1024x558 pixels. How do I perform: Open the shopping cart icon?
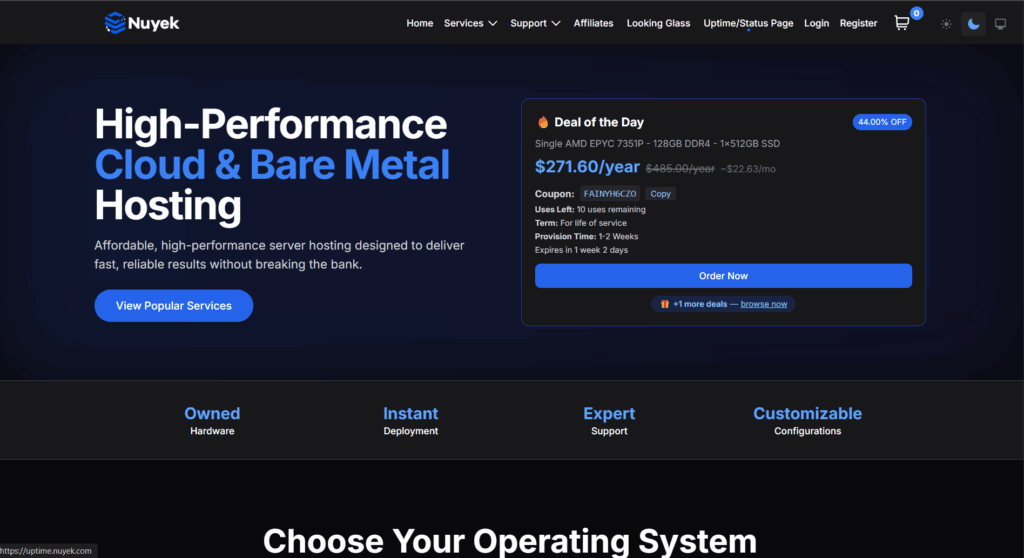[902, 24]
